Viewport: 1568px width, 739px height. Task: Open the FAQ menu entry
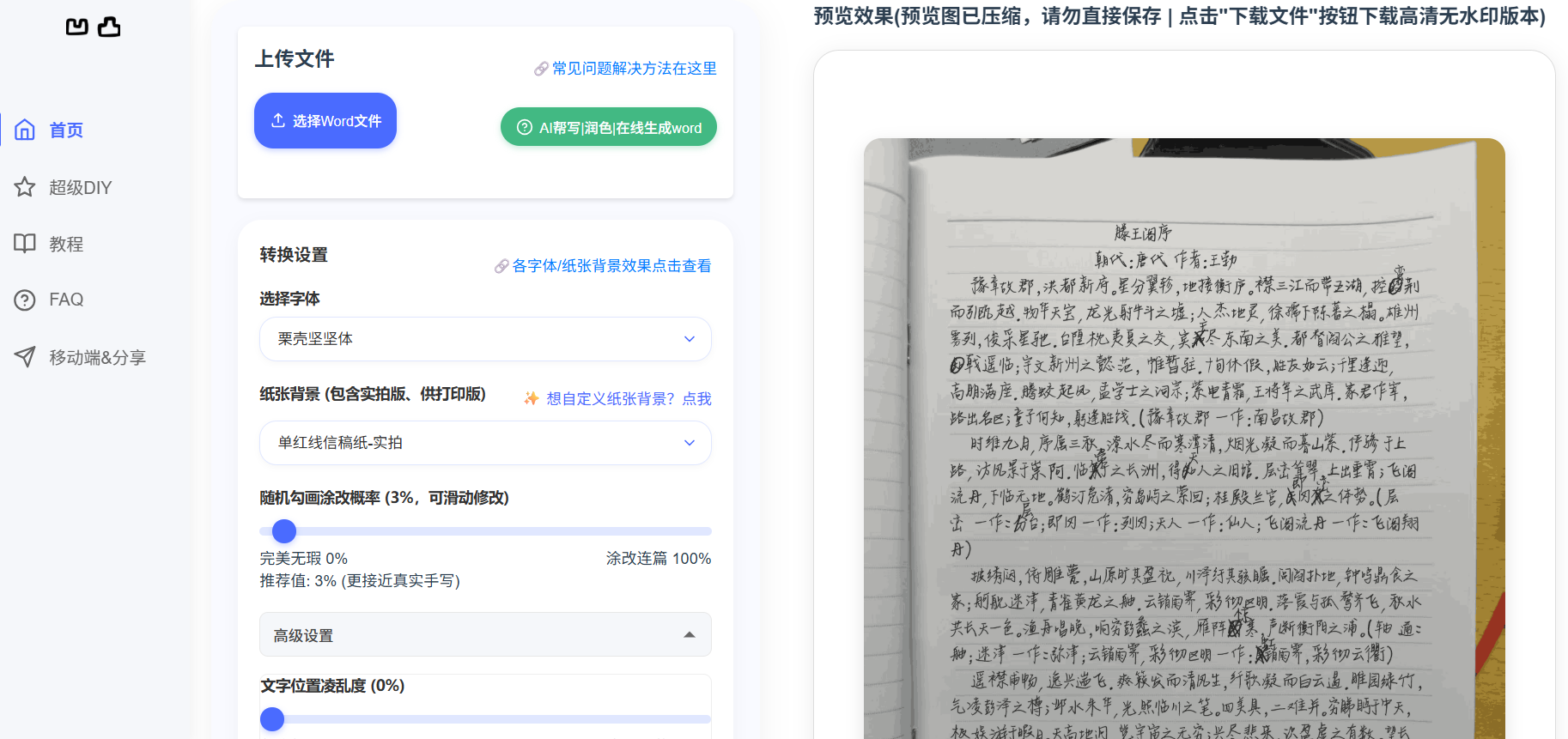(x=66, y=300)
